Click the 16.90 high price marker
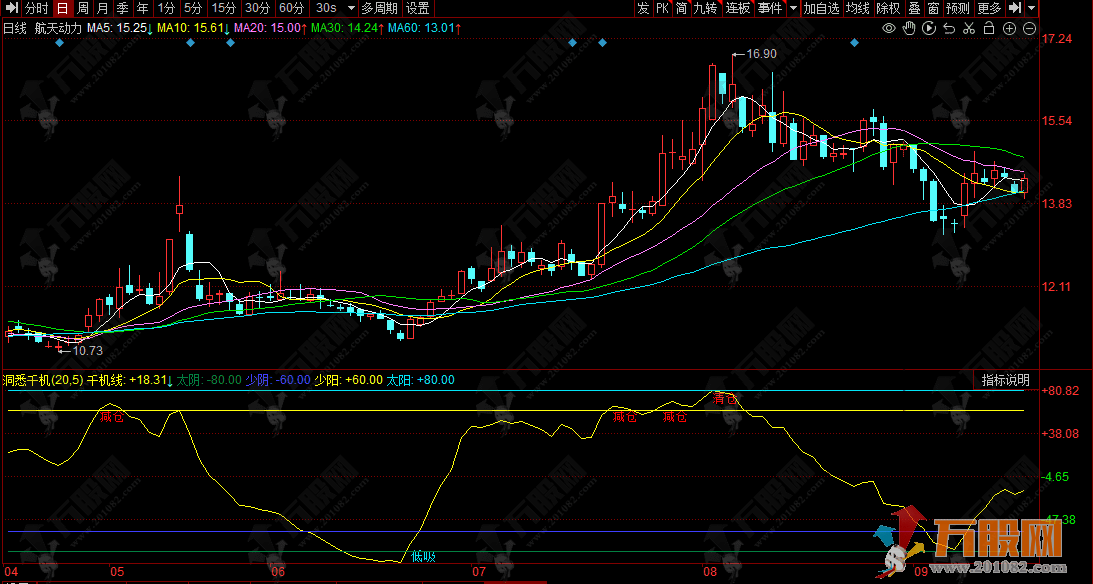Image resolution: width=1093 pixels, height=584 pixels. (761, 54)
